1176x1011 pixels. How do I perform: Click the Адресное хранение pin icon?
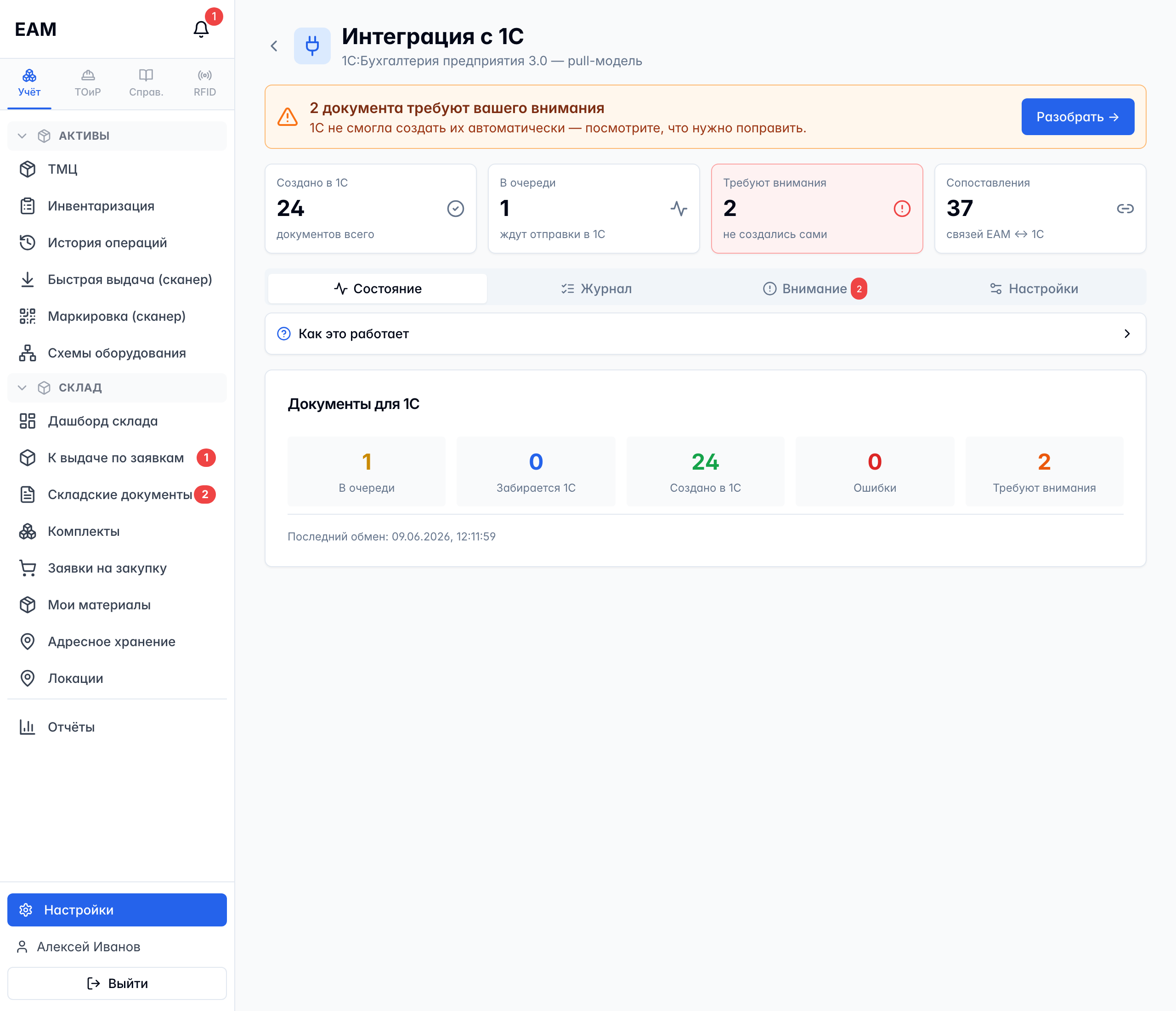coord(27,642)
